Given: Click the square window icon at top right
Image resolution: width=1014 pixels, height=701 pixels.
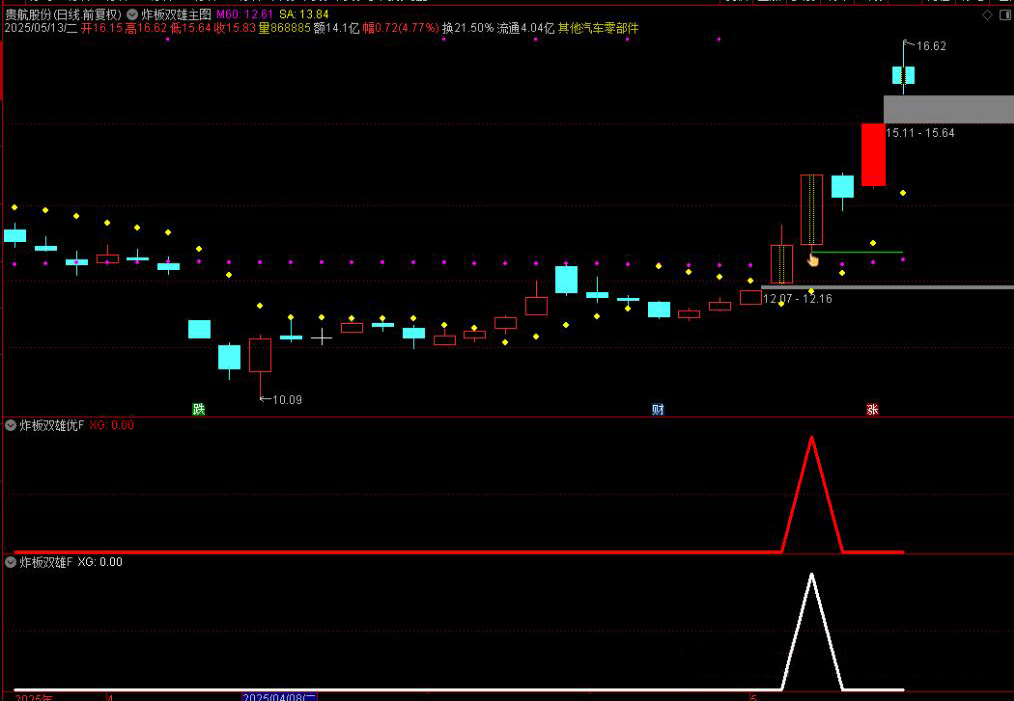Looking at the screenshot, I should [x=1003, y=16].
